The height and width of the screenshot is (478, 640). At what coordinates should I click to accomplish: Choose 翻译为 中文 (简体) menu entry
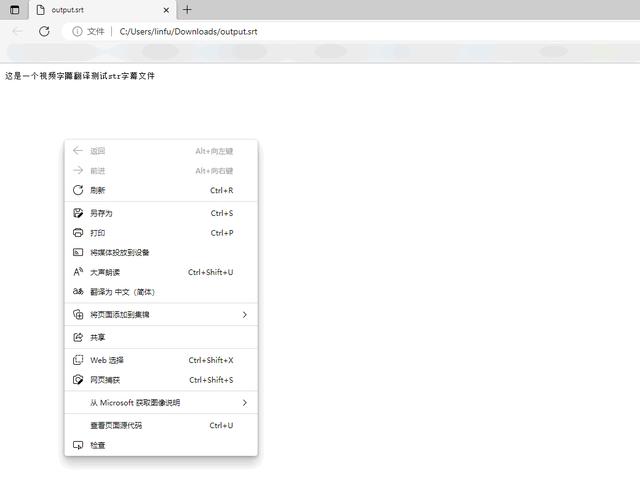(122, 292)
